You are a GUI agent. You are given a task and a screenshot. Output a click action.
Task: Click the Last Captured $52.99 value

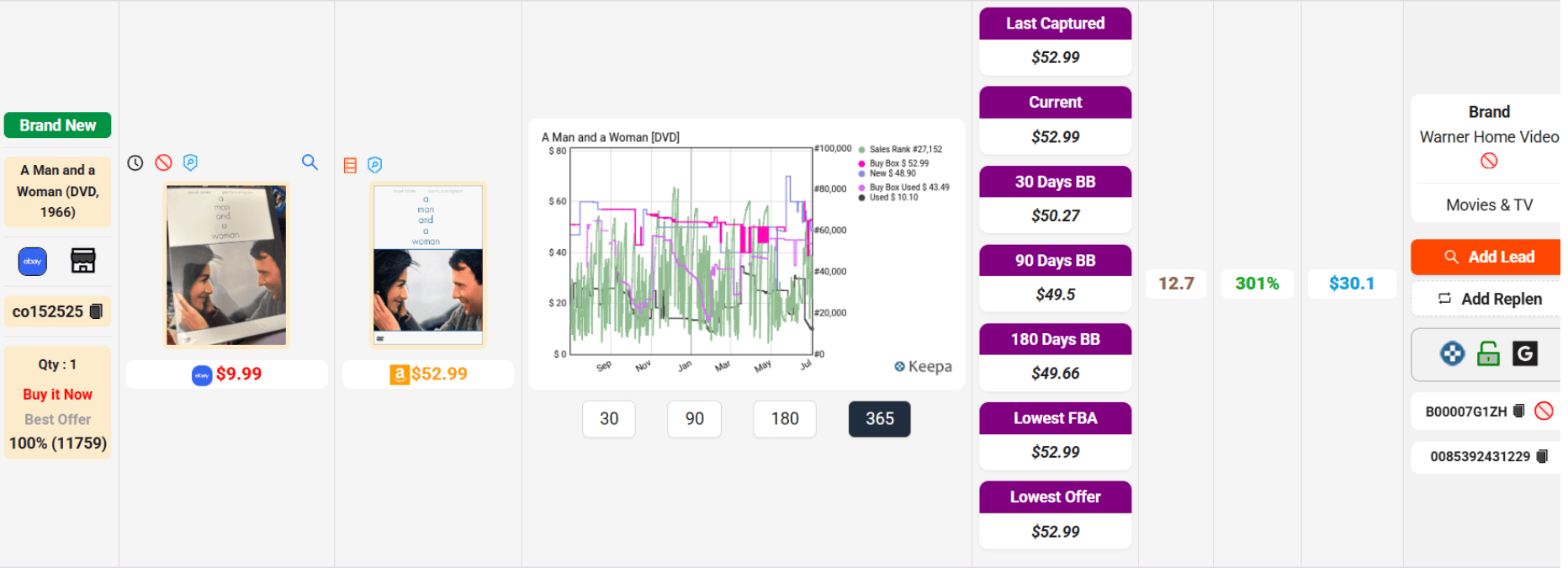point(1056,57)
